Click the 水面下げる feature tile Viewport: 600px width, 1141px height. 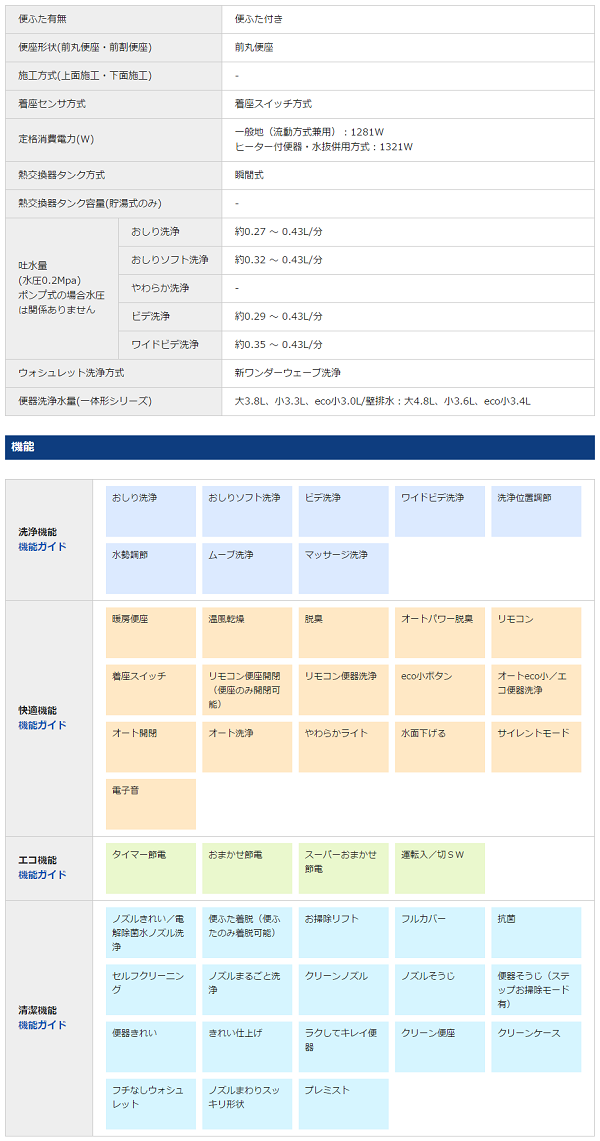440,747
